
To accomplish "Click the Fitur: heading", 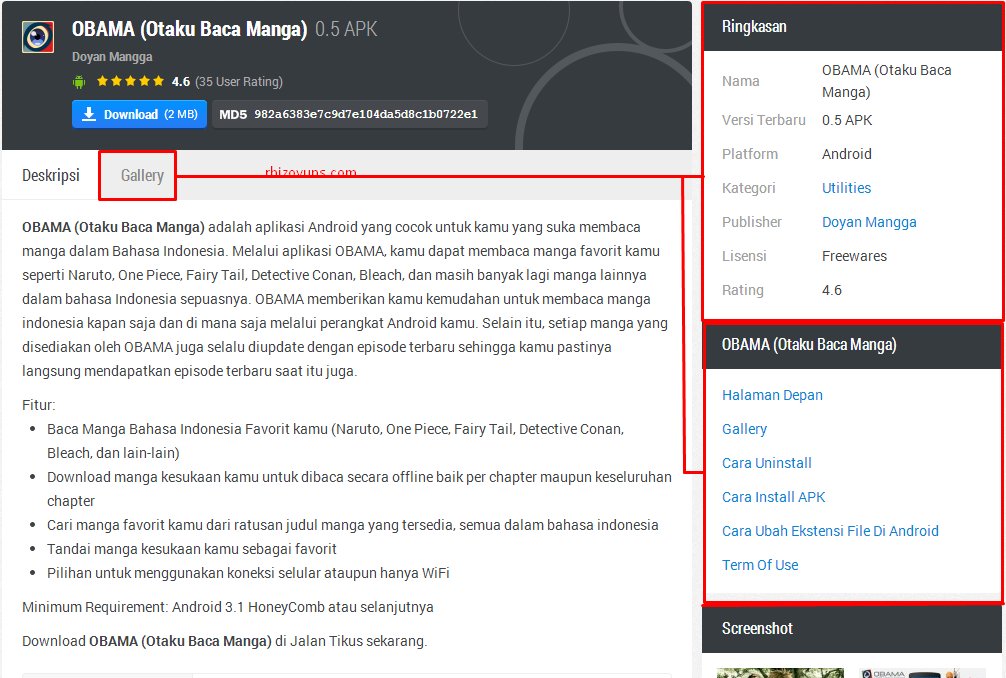I will coord(38,405).
